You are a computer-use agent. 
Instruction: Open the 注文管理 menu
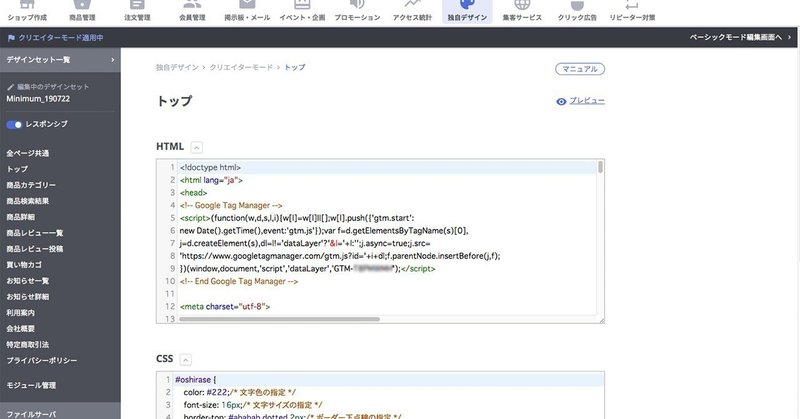coord(137,11)
